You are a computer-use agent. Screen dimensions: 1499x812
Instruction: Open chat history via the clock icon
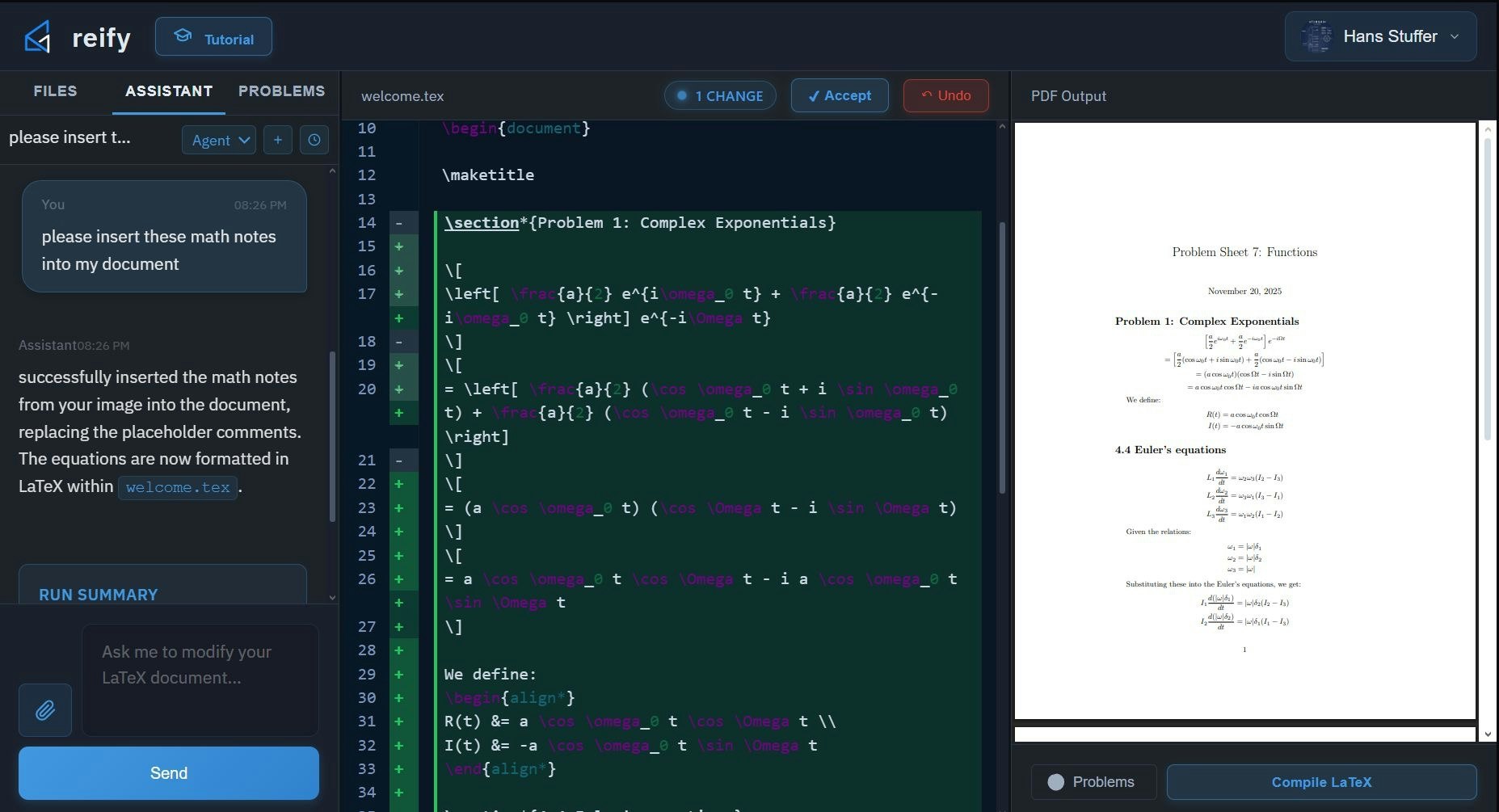tap(314, 139)
